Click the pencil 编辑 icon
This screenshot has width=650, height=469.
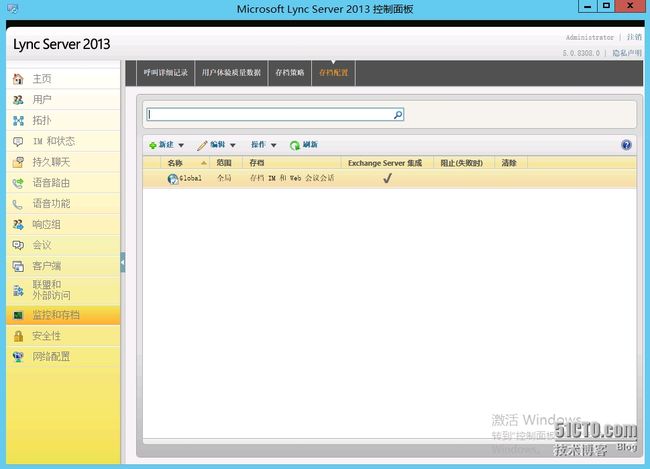click(x=202, y=145)
